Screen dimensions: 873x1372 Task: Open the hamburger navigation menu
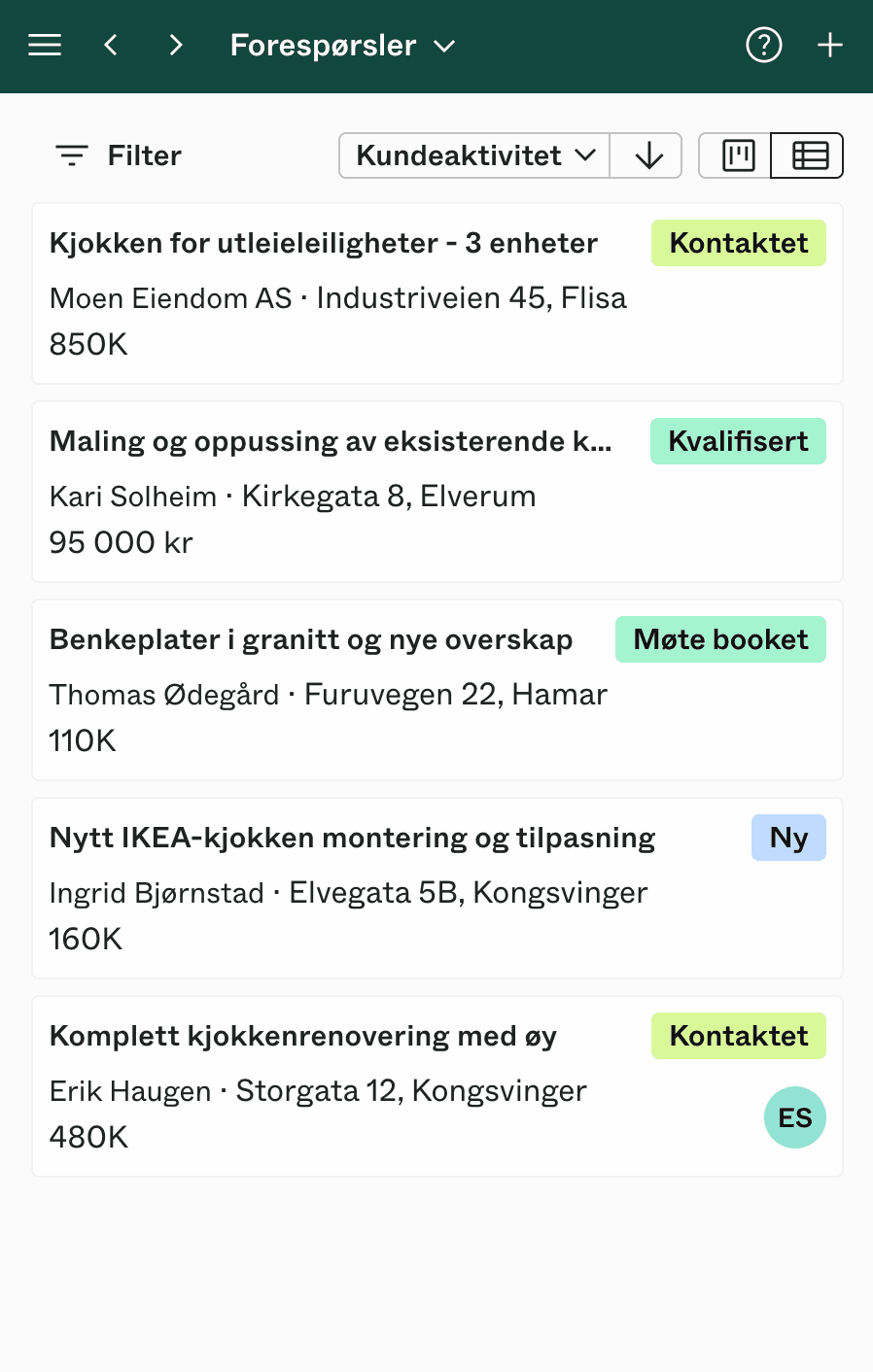tap(44, 45)
